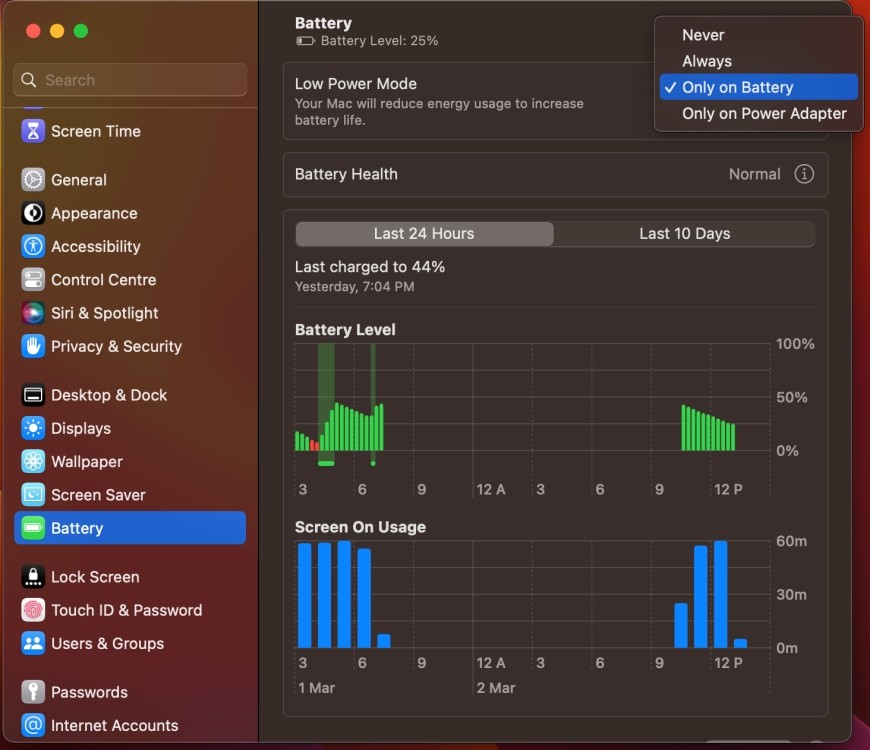Click the Users & Groups icon
The width and height of the screenshot is (870, 750).
click(33, 643)
